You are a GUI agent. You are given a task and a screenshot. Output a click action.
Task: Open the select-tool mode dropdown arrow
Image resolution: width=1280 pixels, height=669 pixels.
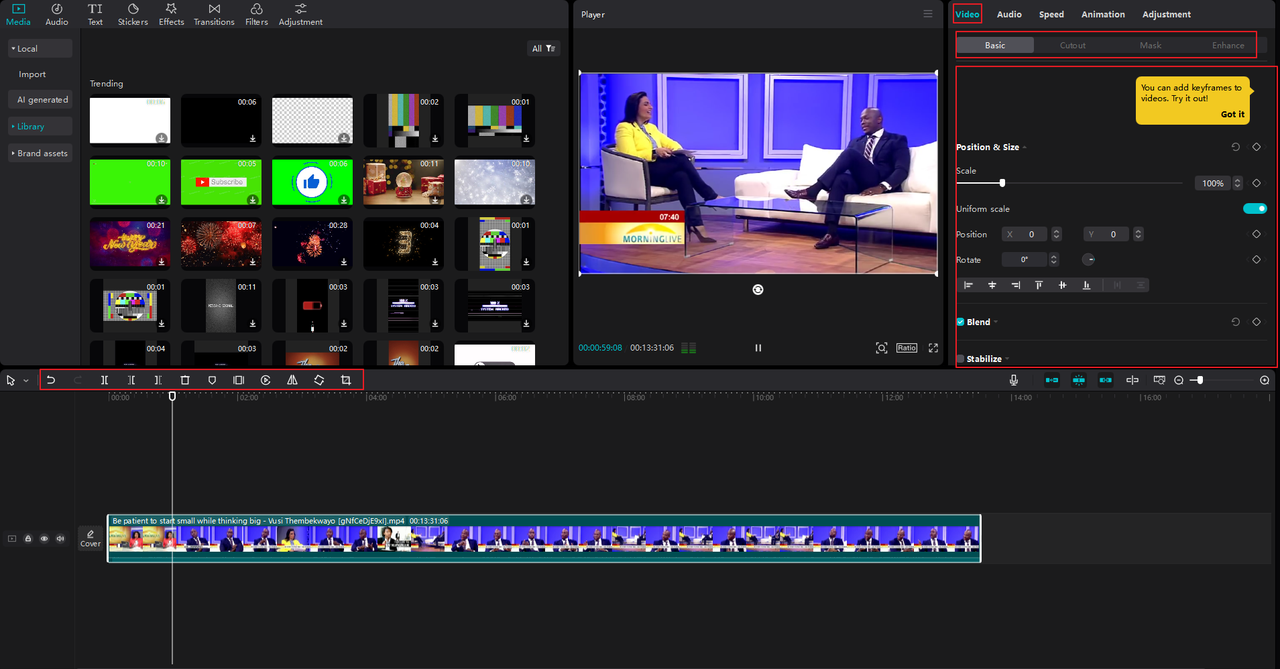(x=26, y=381)
